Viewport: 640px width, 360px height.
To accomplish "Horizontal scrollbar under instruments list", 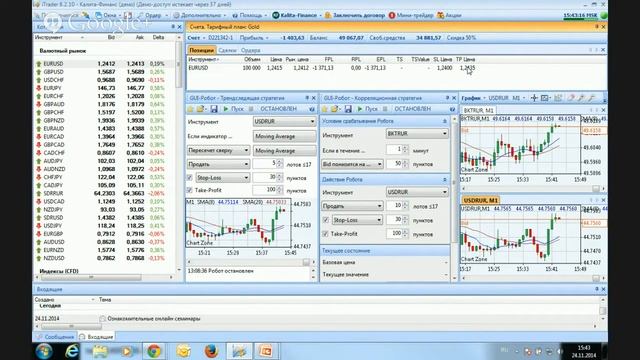I will click(x=104, y=277).
